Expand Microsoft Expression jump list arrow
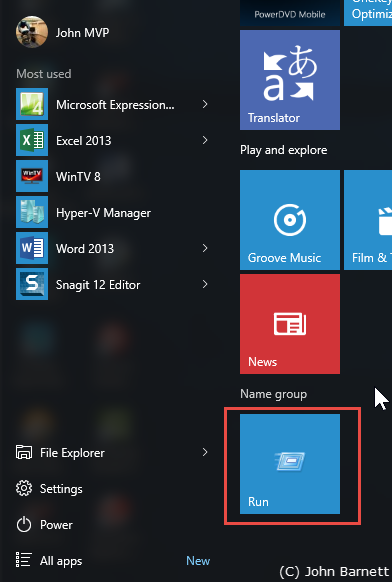The image size is (392, 582). pos(205,104)
